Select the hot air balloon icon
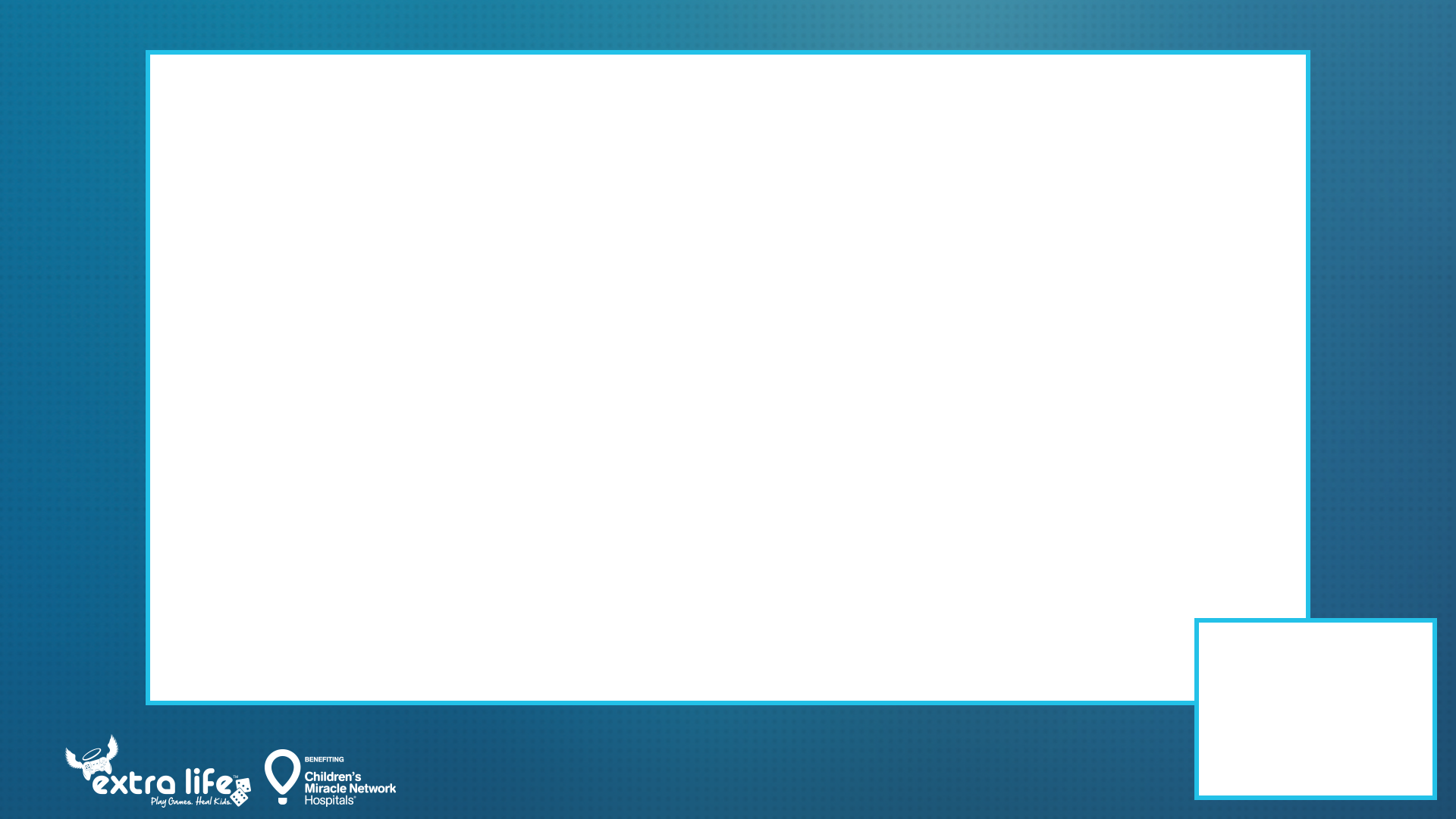 [x=281, y=772]
